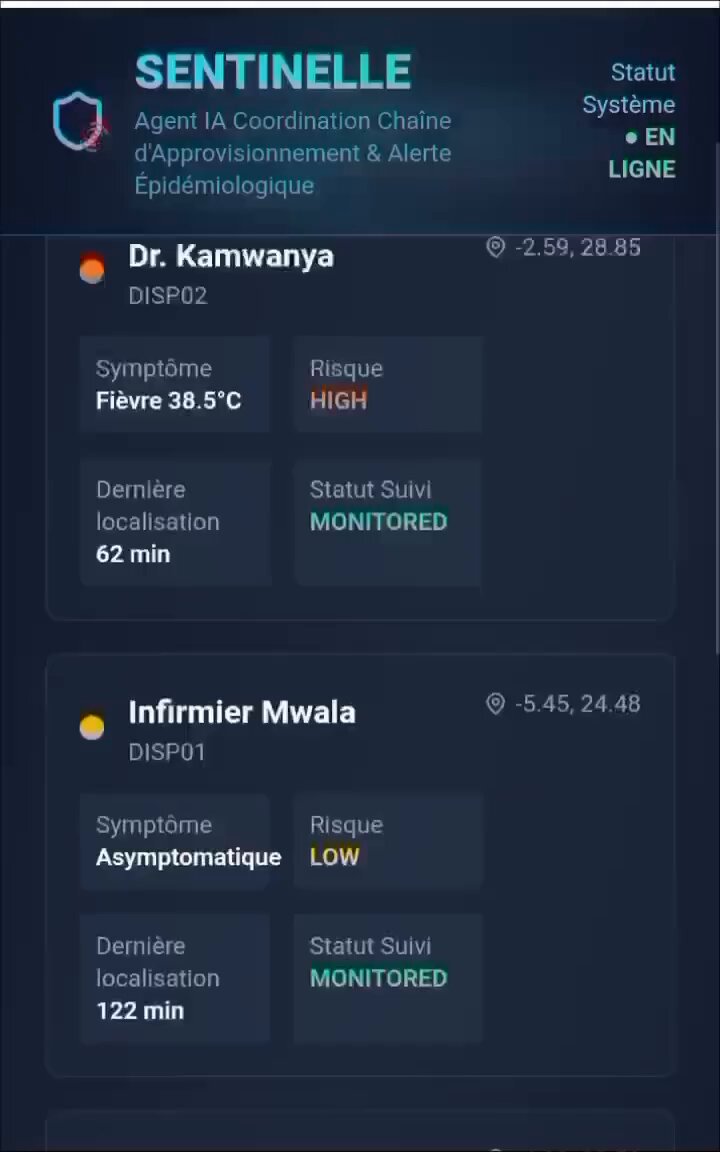Click the Asymptomatique symptom tile
The image size is (720, 1152).
click(175, 841)
